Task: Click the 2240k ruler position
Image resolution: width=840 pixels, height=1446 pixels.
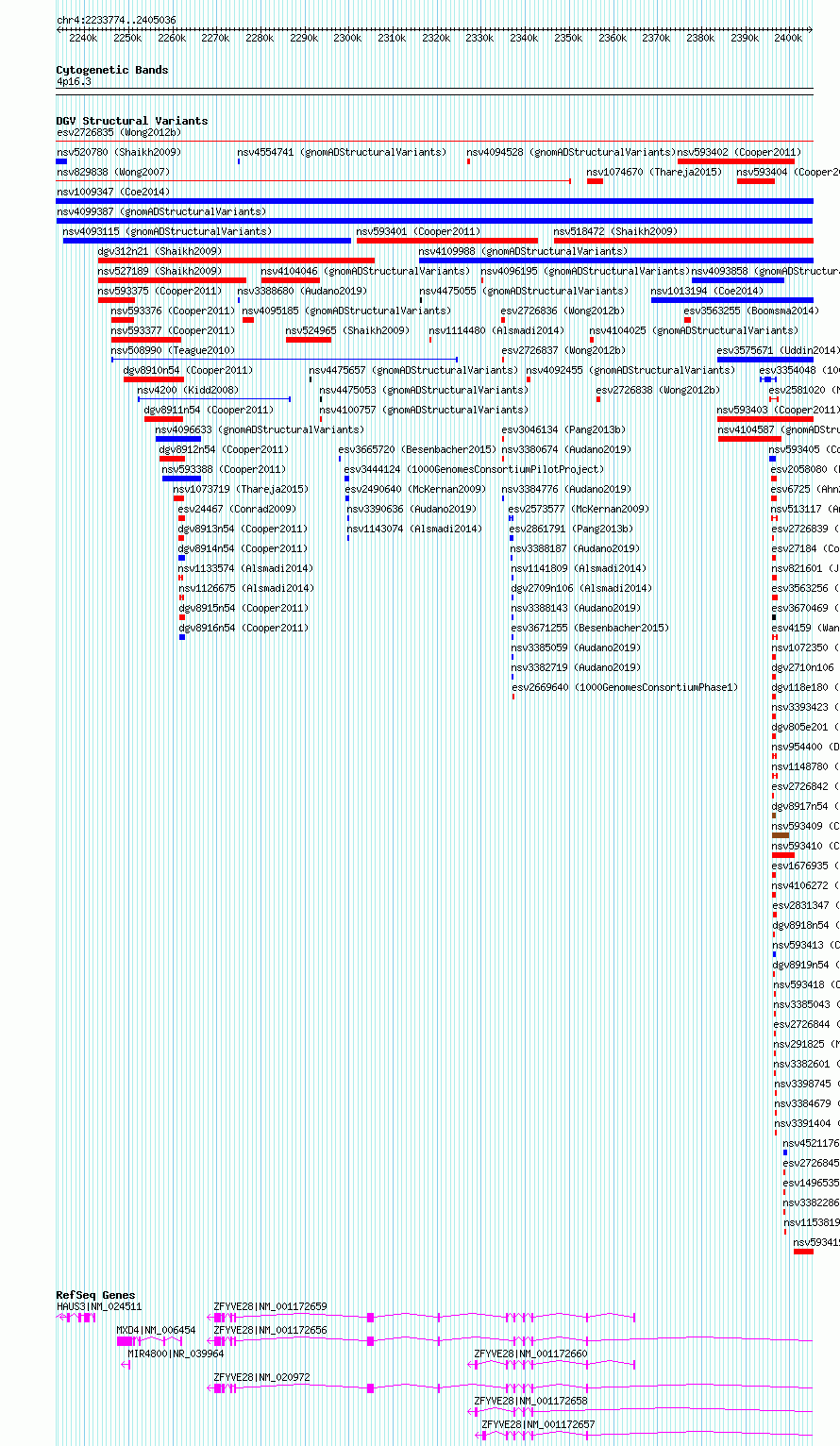Action: (x=83, y=38)
